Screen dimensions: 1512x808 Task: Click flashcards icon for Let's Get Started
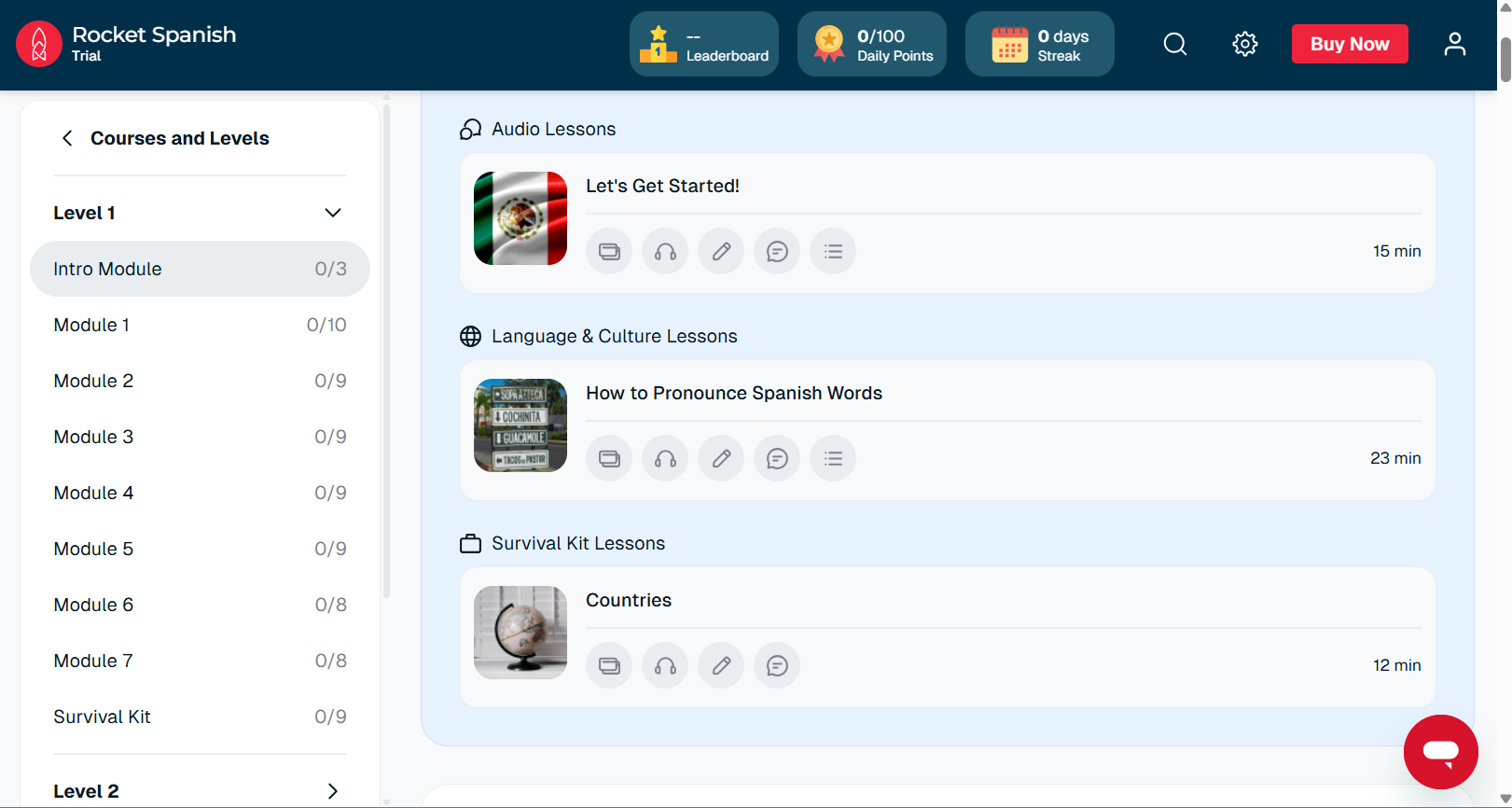point(609,251)
